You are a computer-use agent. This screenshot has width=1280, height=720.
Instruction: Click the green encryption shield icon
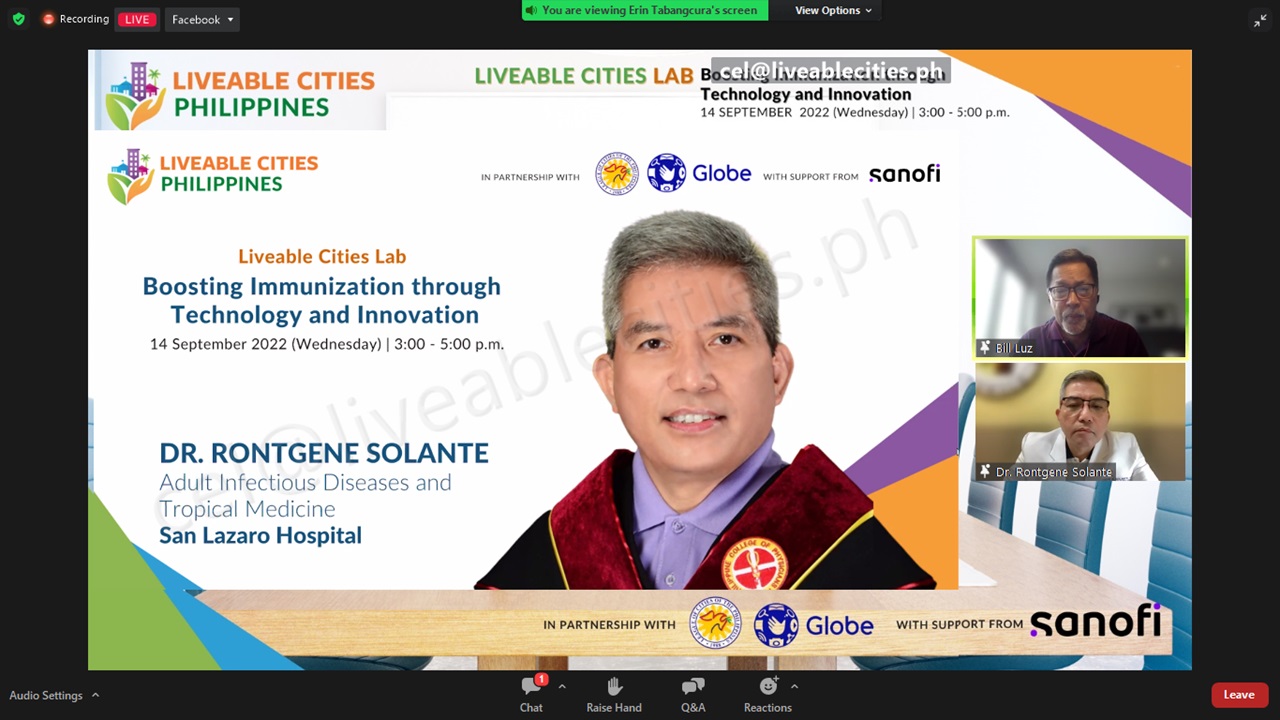(18, 19)
